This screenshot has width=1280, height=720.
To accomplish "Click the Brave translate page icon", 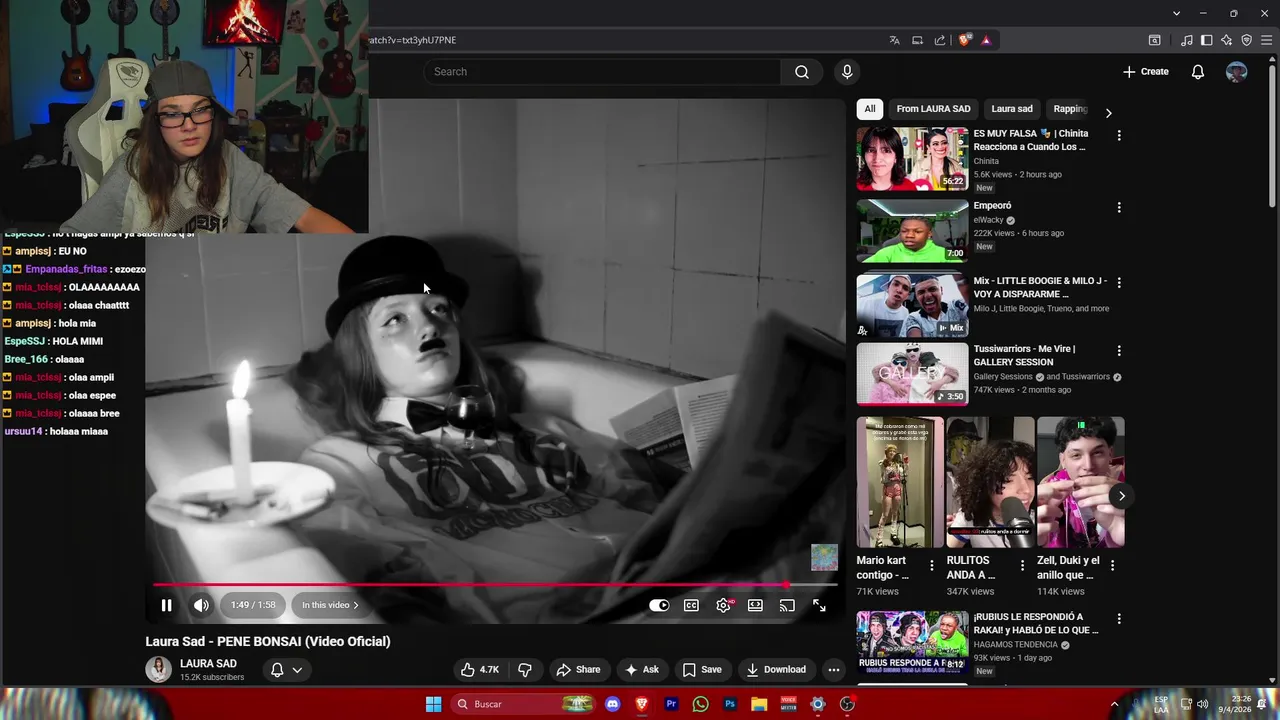I will [x=895, y=40].
